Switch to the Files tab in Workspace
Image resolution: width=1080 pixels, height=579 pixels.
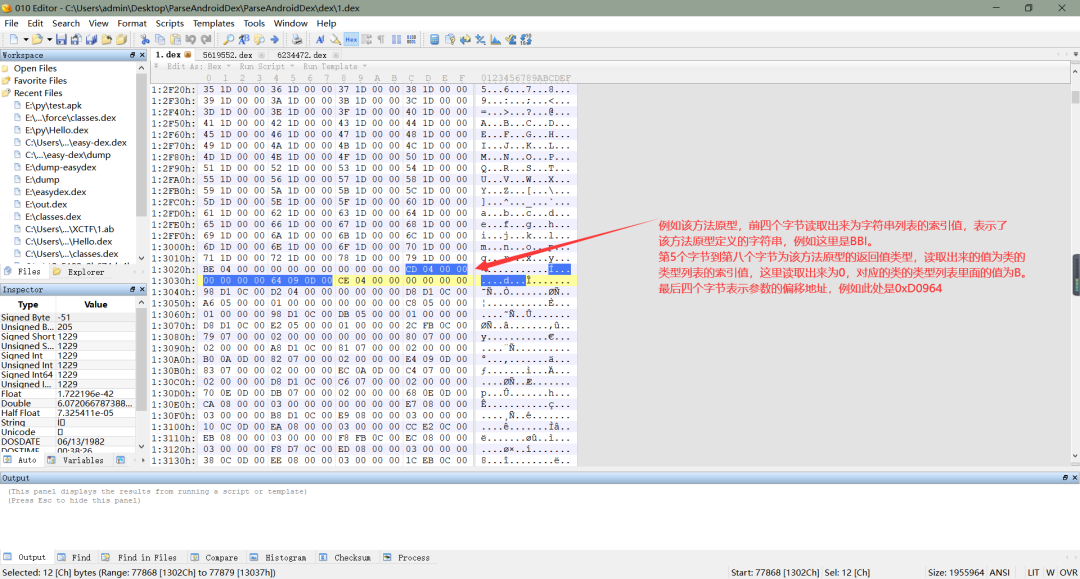click(23, 272)
